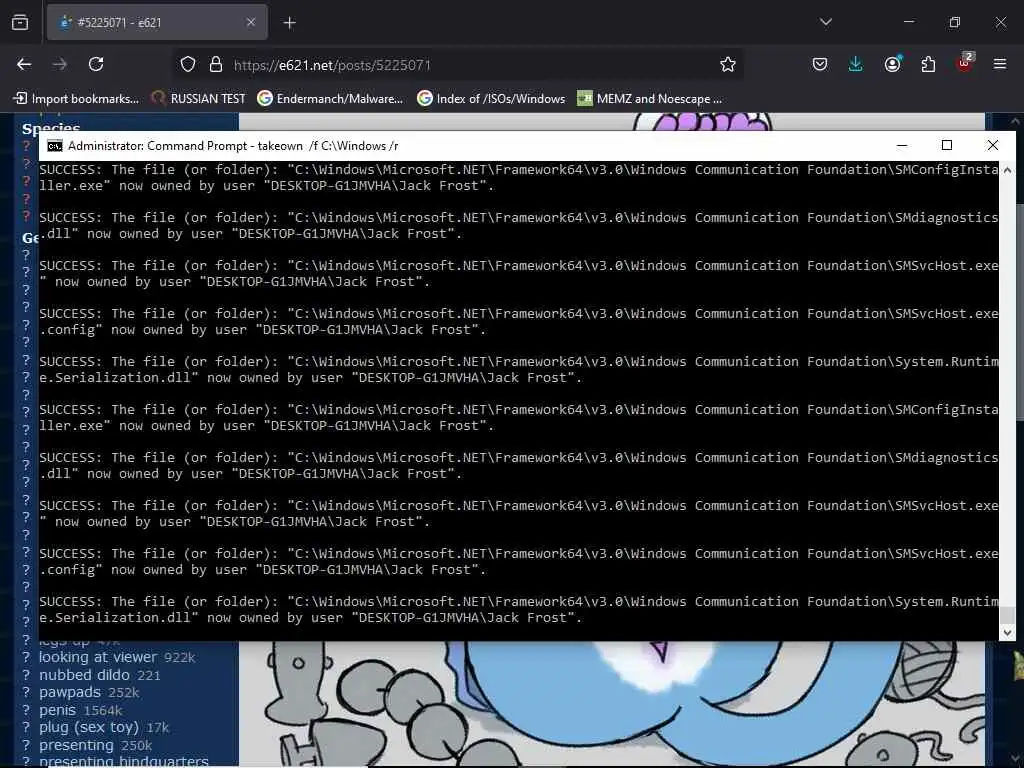Reload the current page

[96, 64]
